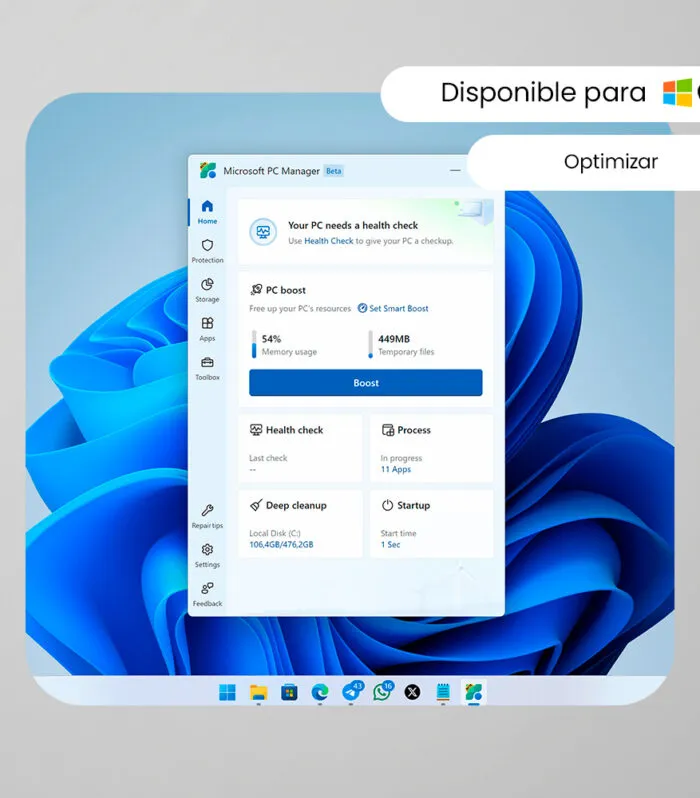Open the Toolbox section
700x798 pixels.
tap(207, 368)
